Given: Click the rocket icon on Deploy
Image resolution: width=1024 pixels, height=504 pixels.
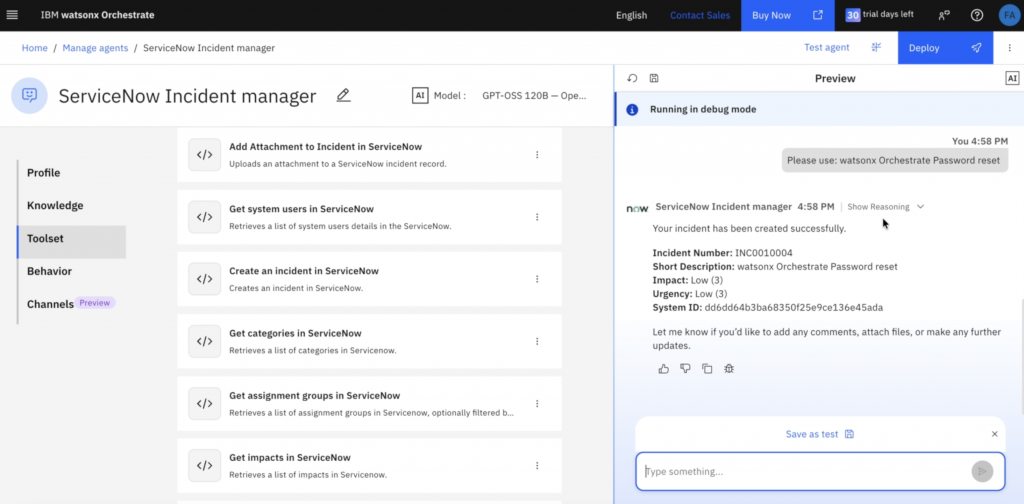Looking at the screenshot, I should (976, 48).
